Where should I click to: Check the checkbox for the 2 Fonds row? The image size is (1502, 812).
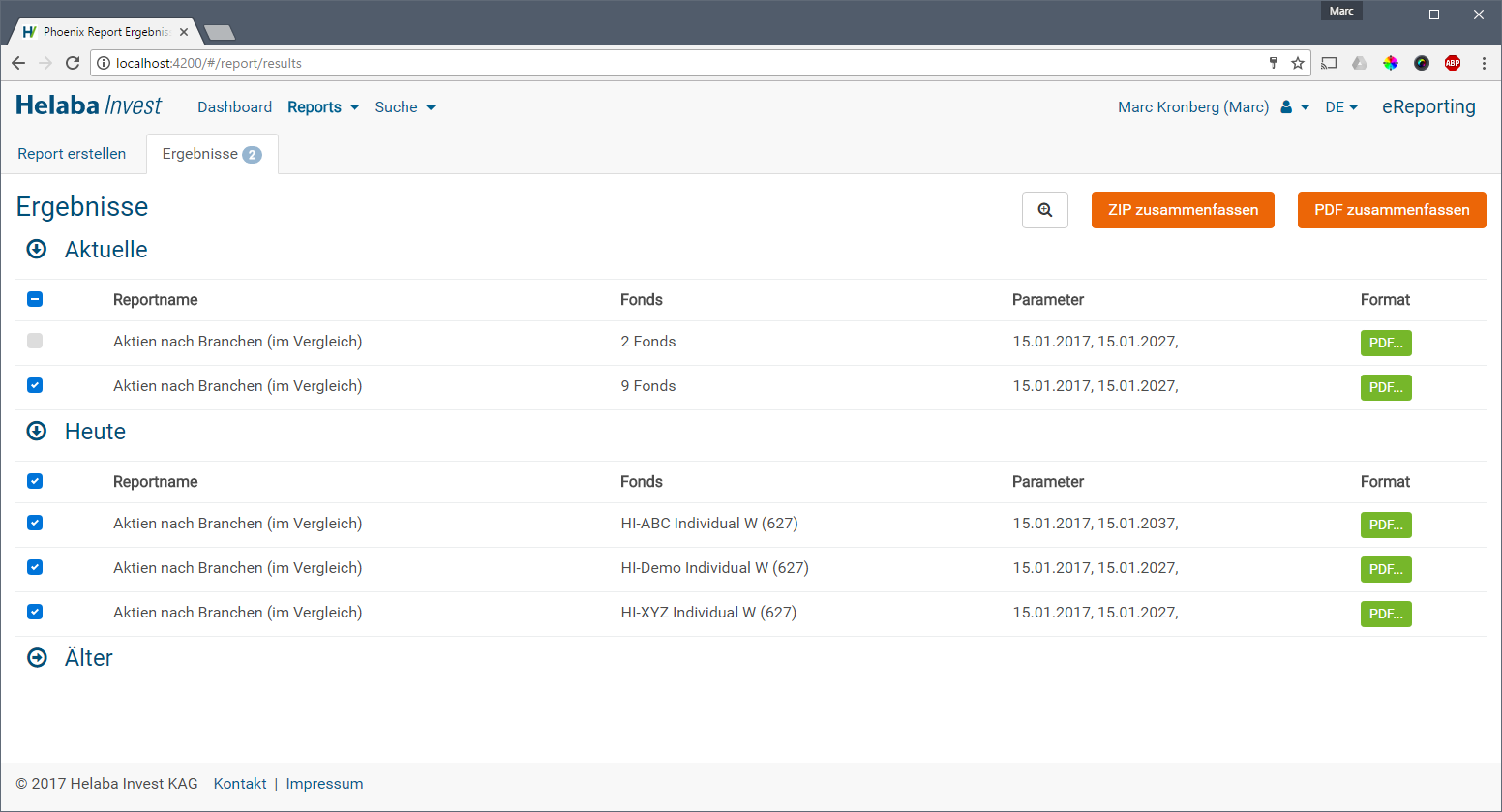point(35,341)
